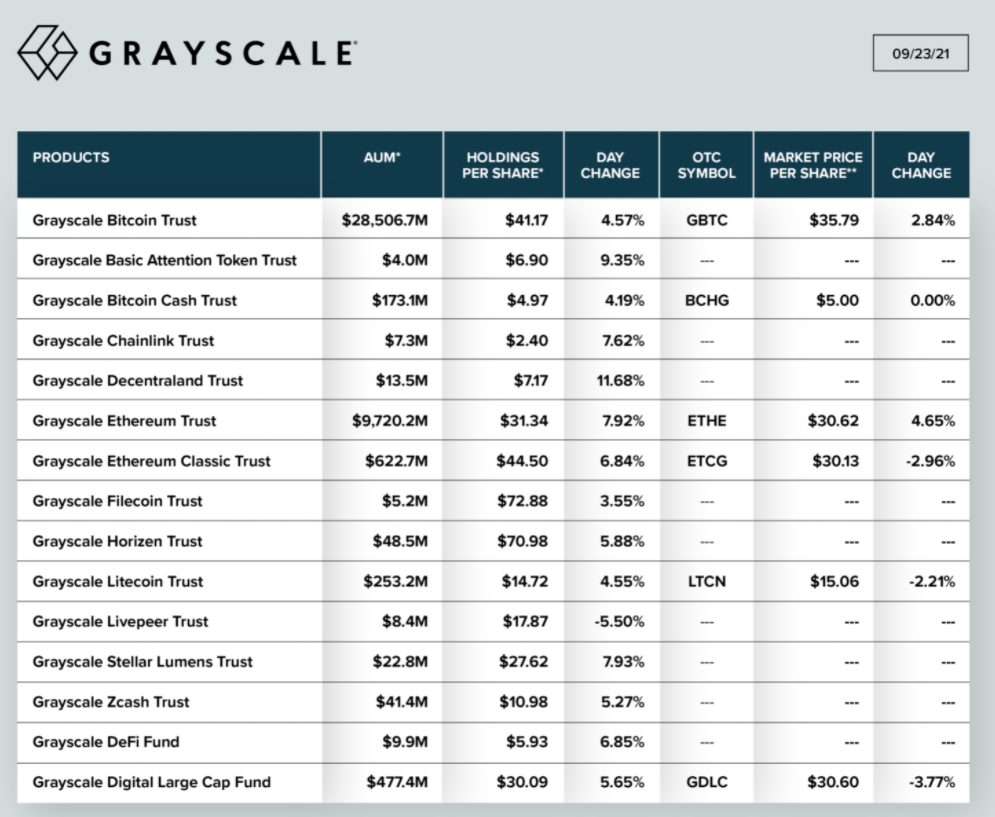This screenshot has width=995, height=817.
Task: Select the LTCN ticker symbol
Action: click(x=706, y=581)
